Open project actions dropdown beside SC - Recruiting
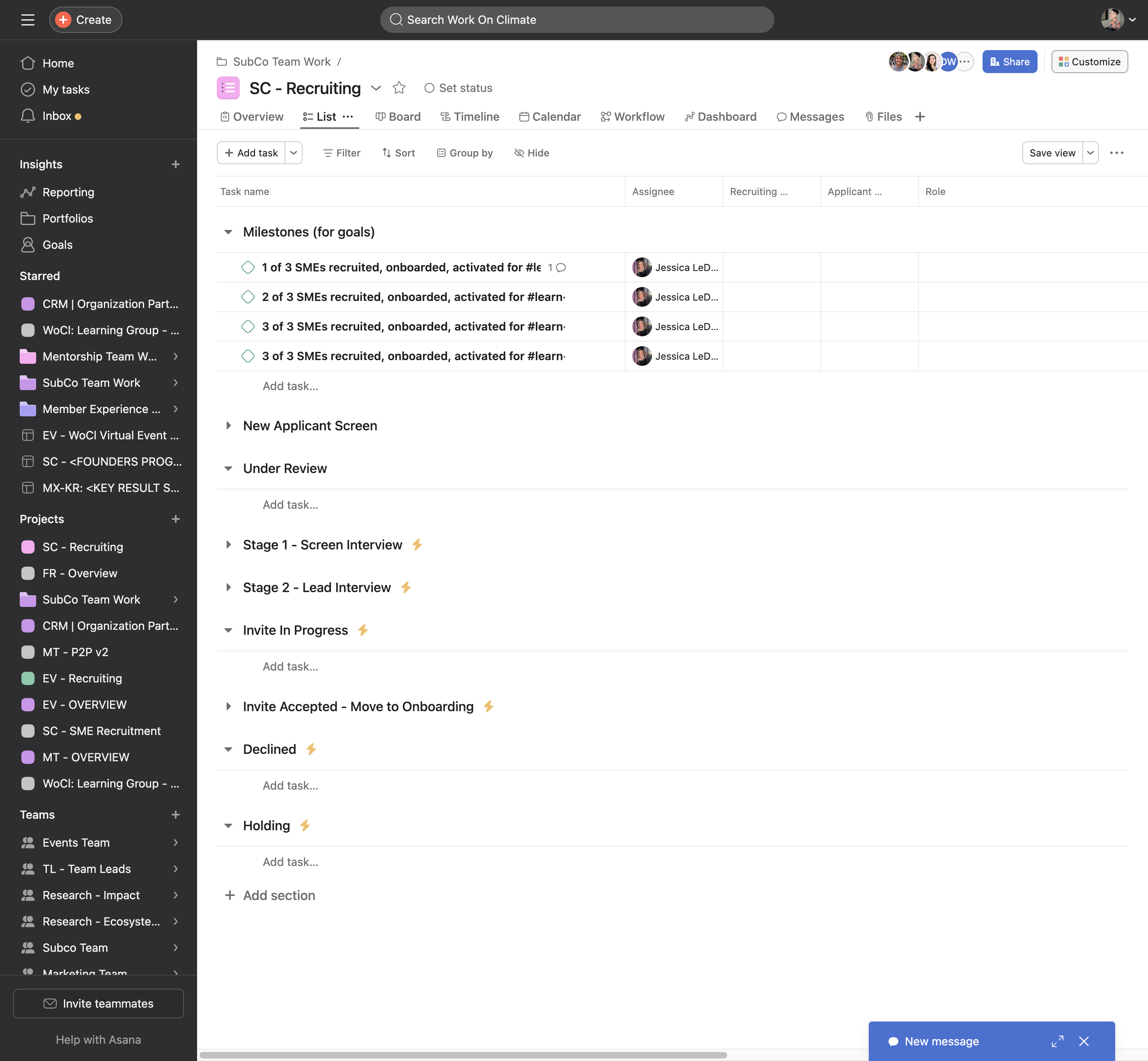The image size is (1148, 1061). point(376,88)
